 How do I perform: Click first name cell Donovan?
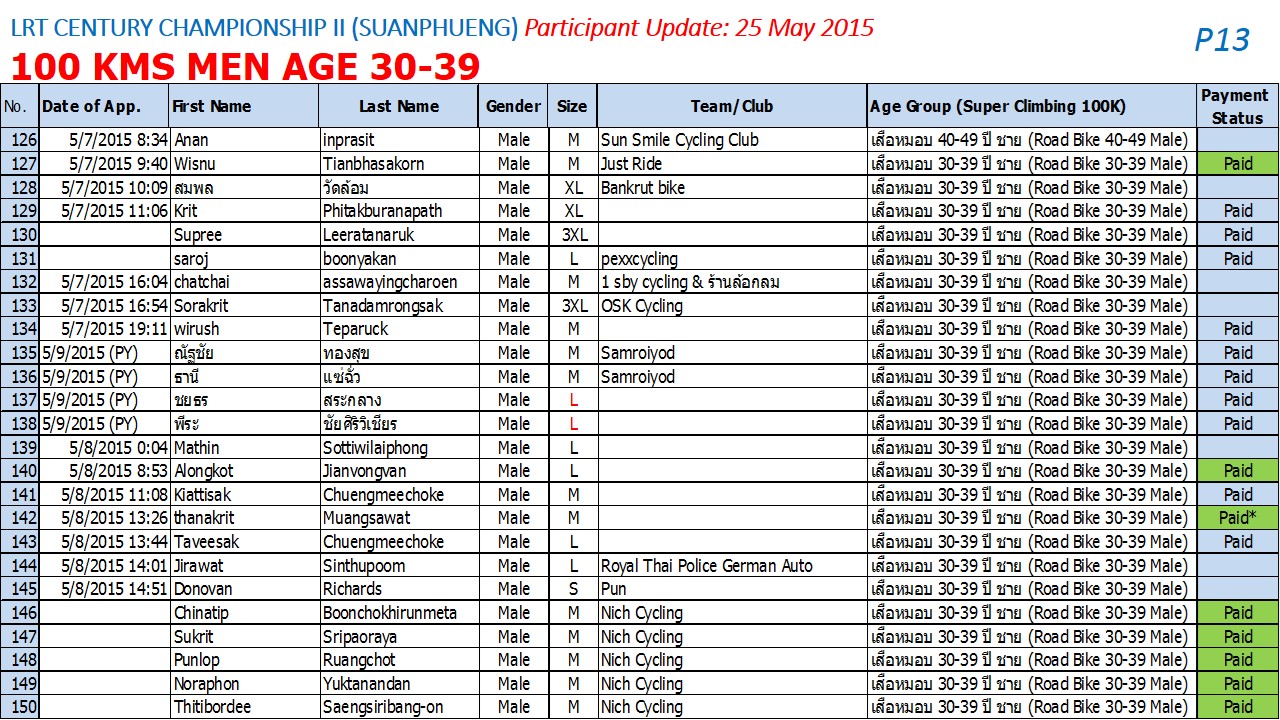203,589
